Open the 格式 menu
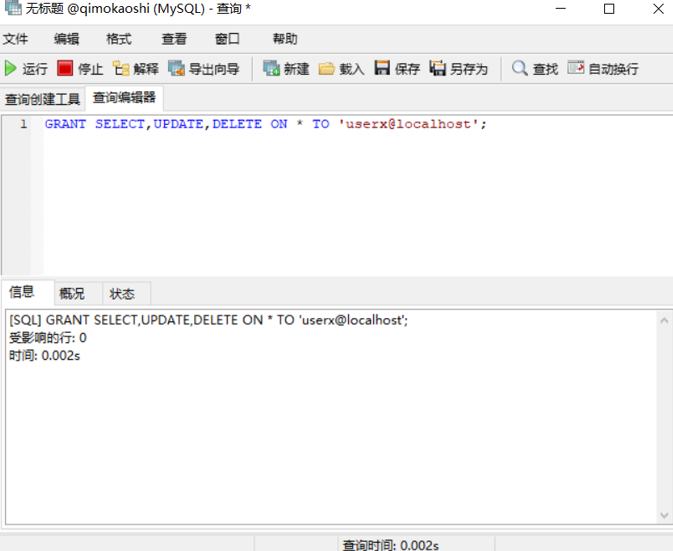 tap(119, 39)
